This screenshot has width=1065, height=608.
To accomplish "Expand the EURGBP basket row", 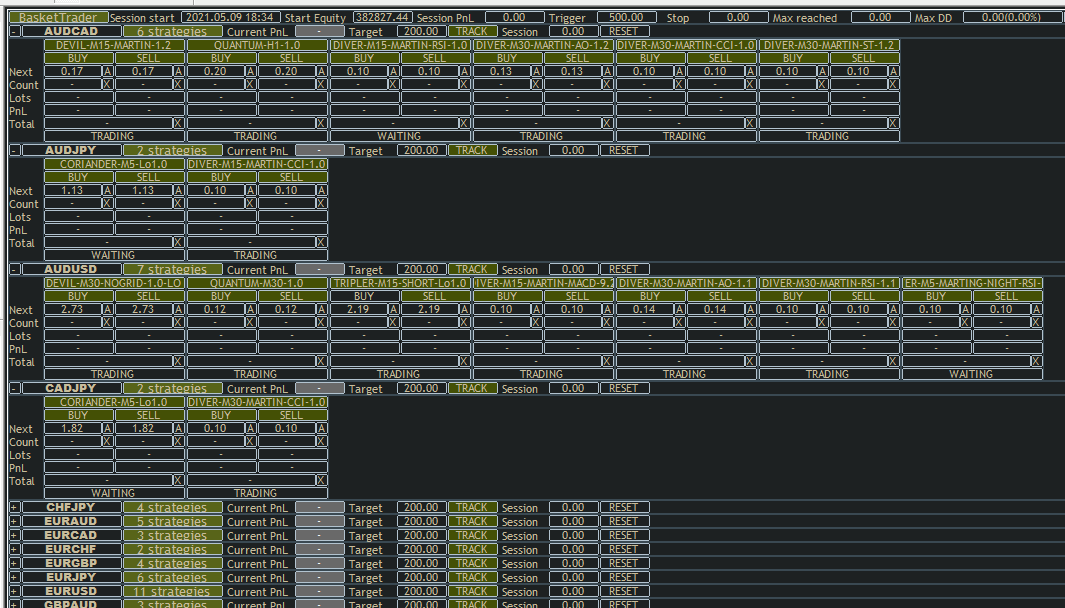I will click(14, 563).
